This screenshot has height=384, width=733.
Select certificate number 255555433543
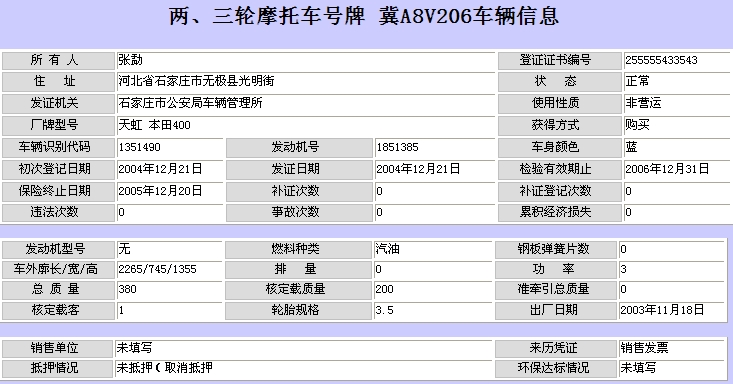(x=661, y=60)
